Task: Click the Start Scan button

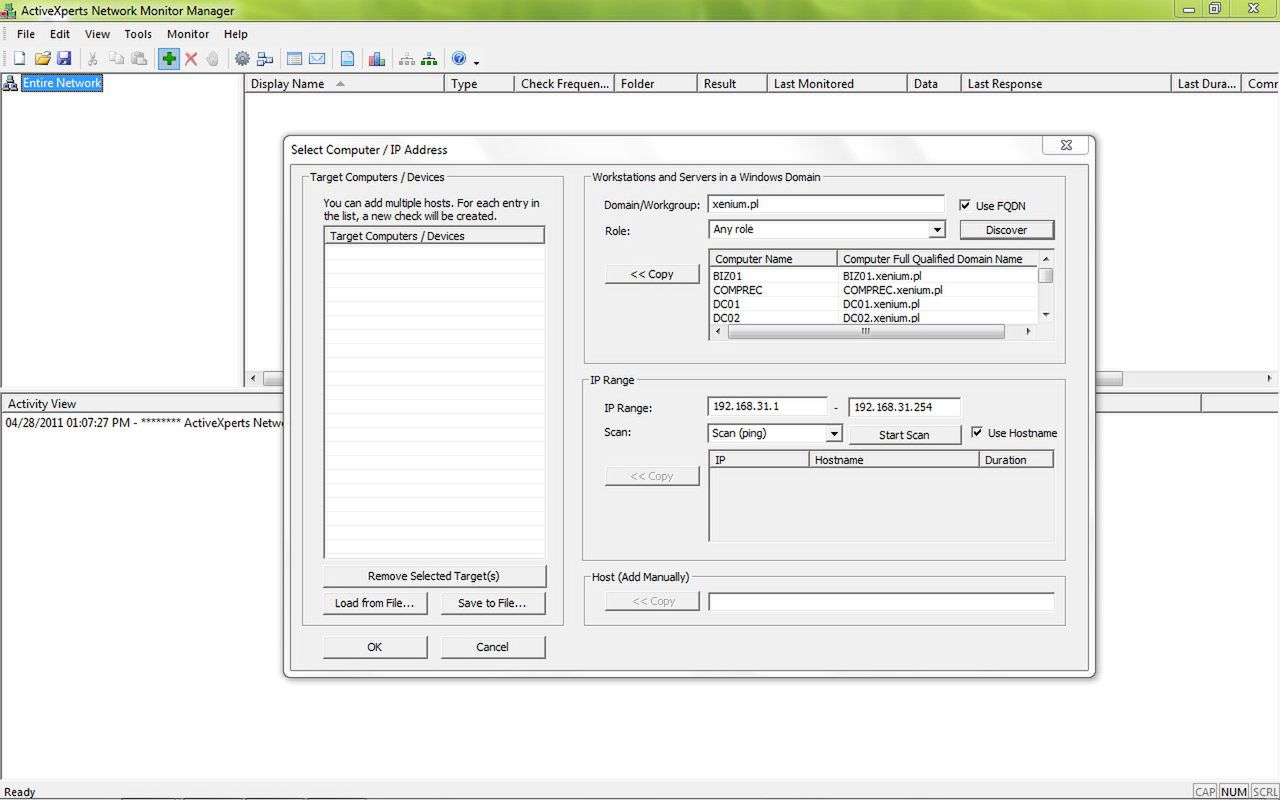Action: (x=904, y=435)
